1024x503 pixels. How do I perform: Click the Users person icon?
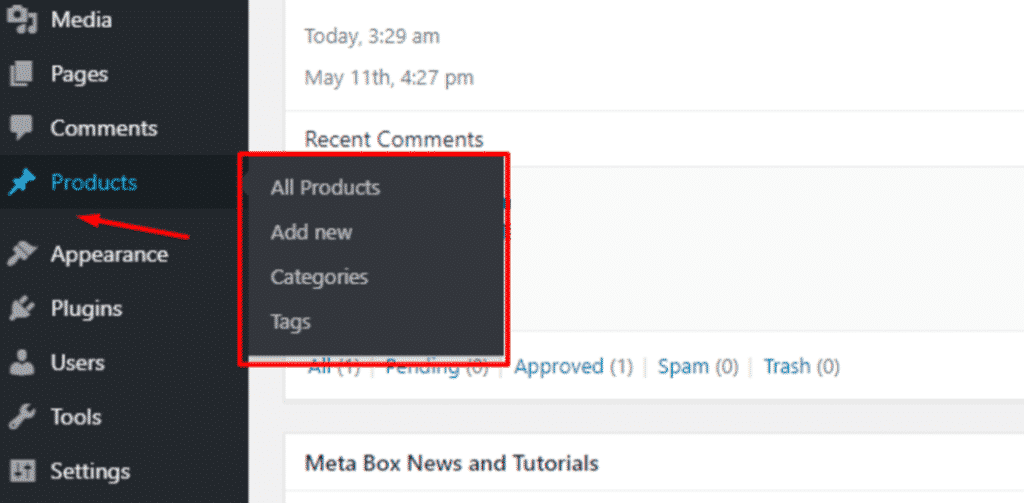22,363
